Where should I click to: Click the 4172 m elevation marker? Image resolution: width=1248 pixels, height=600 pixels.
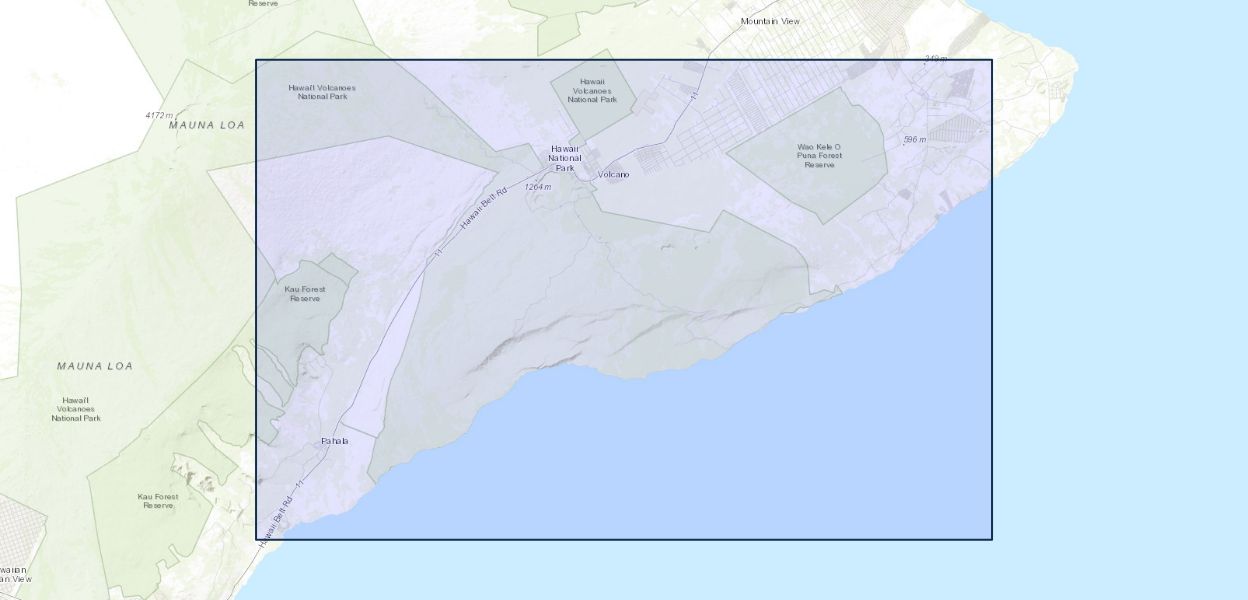(159, 116)
